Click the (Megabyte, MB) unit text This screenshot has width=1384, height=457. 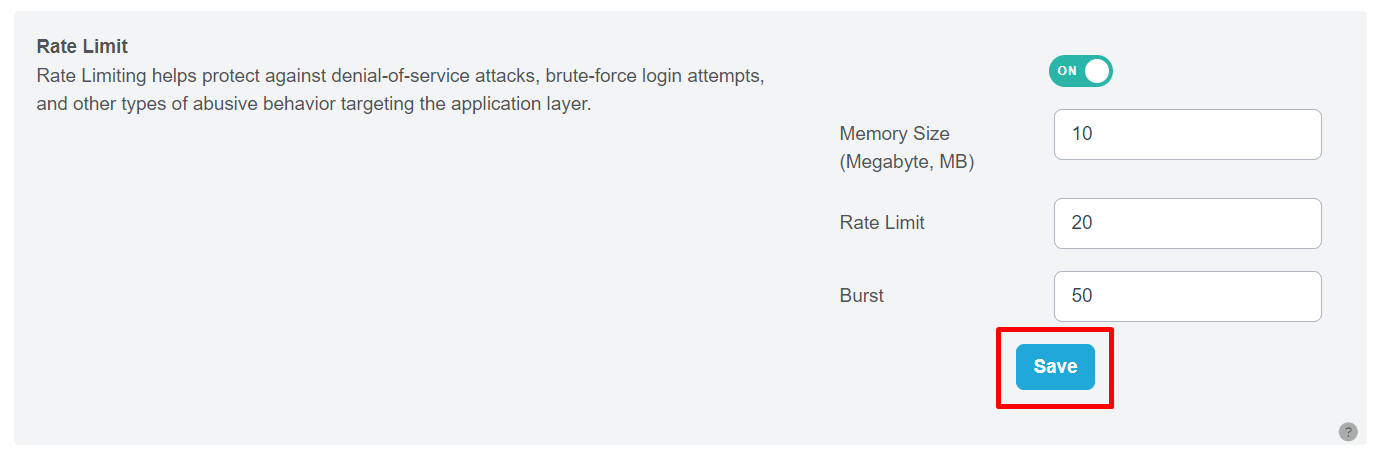tap(906, 162)
